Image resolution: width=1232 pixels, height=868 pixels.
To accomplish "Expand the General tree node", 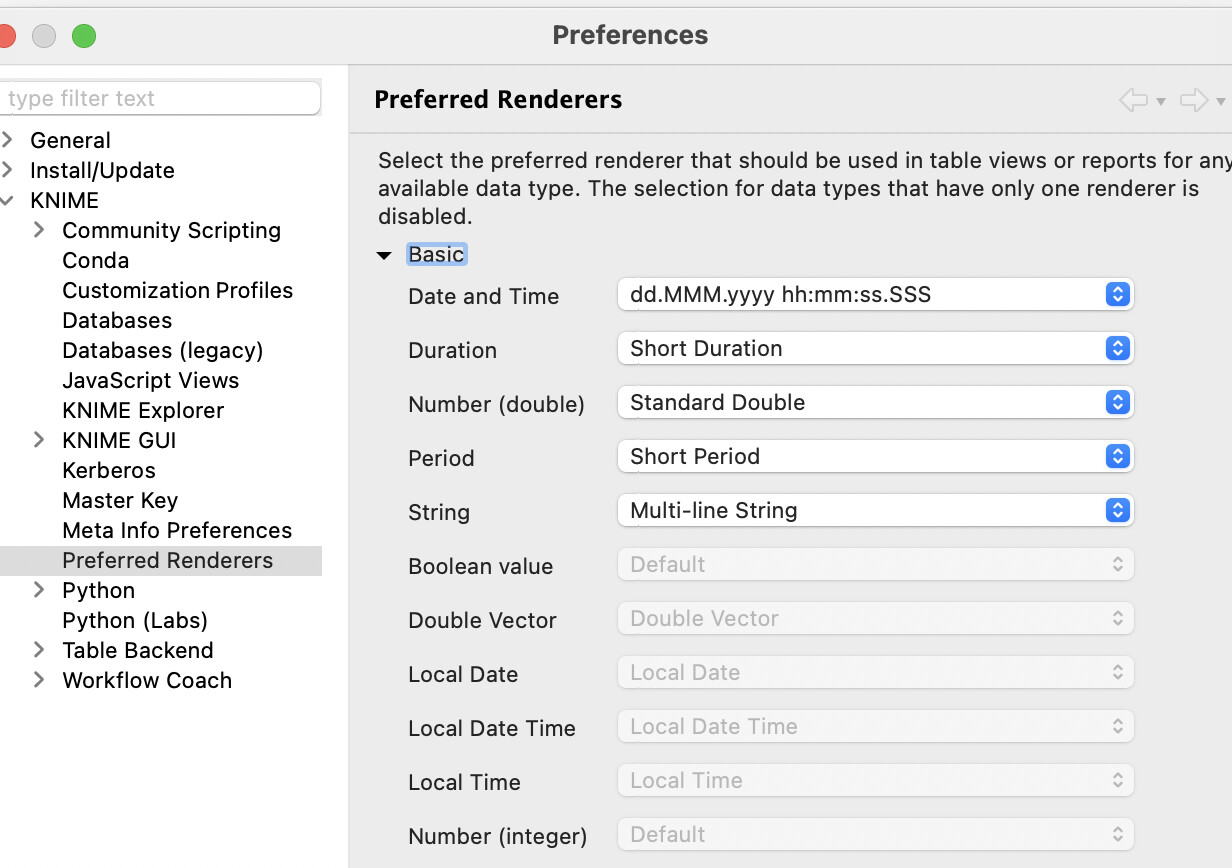I will pyautogui.click(x=8, y=140).
